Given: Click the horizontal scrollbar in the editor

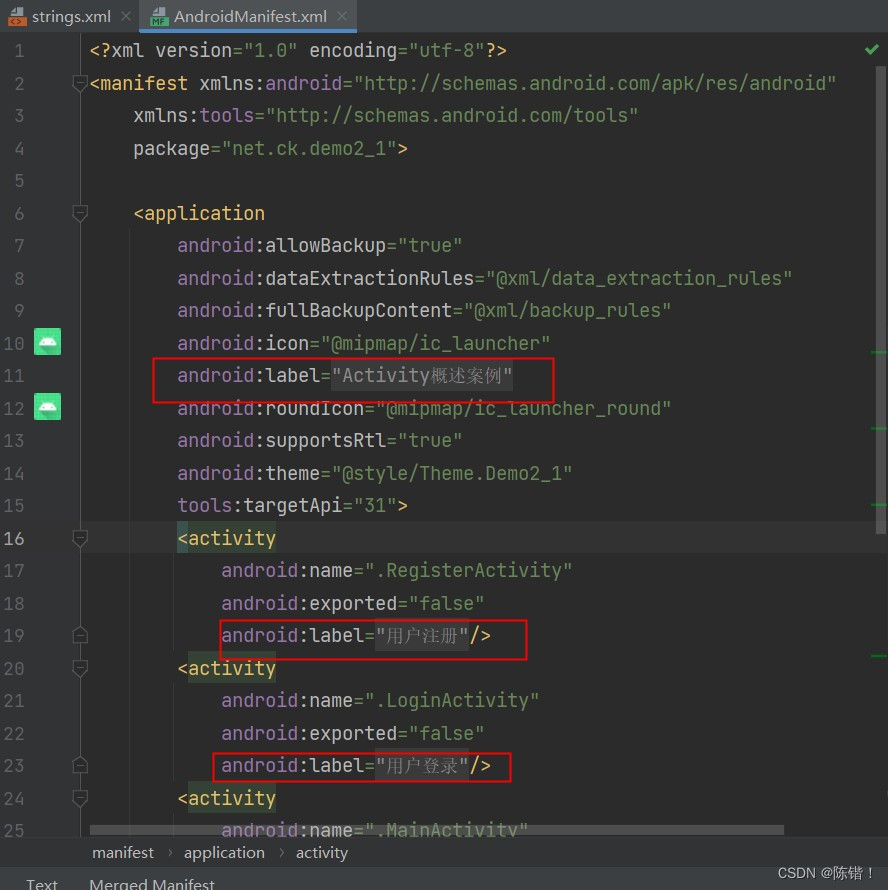Looking at the screenshot, I should point(437,830).
